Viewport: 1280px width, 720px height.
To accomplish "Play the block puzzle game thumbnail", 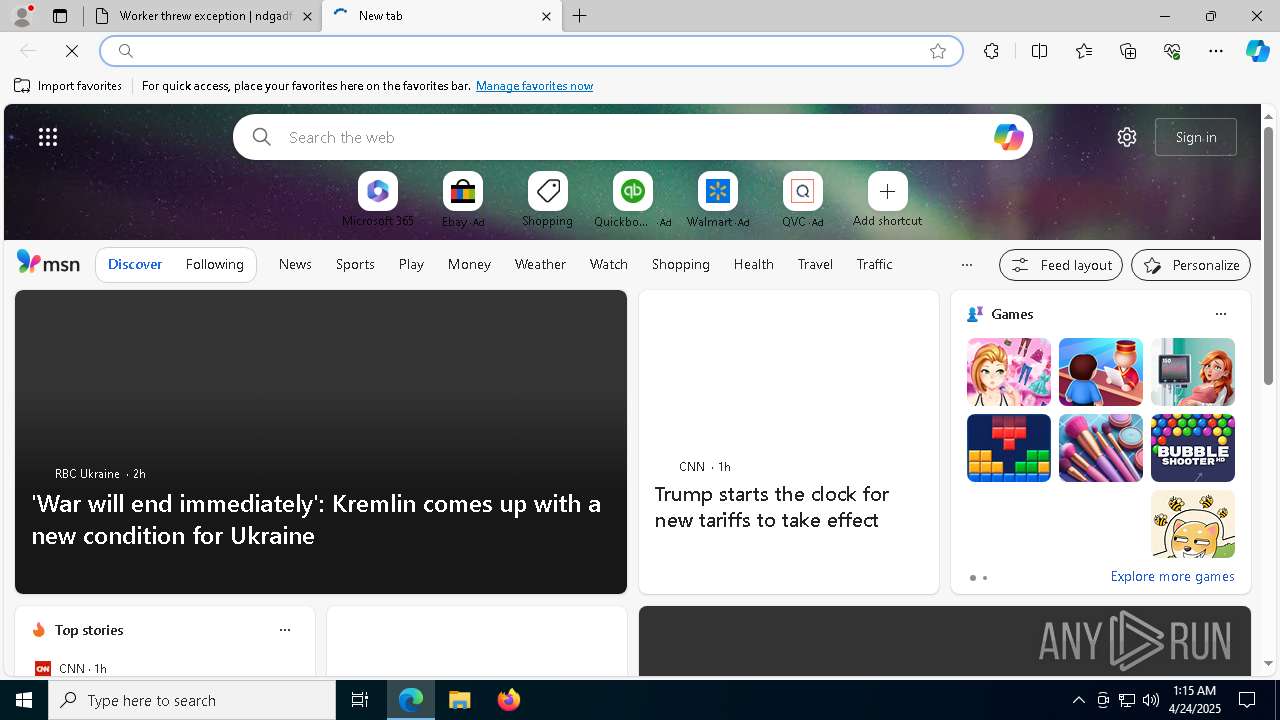I will coord(1008,448).
